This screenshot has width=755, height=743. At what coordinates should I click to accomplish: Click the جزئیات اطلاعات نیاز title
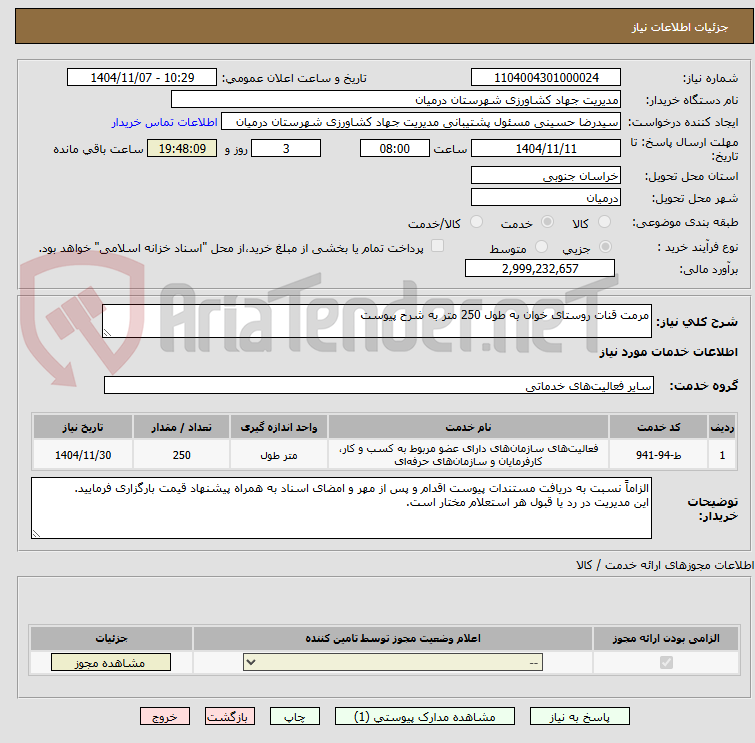tap(680, 27)
